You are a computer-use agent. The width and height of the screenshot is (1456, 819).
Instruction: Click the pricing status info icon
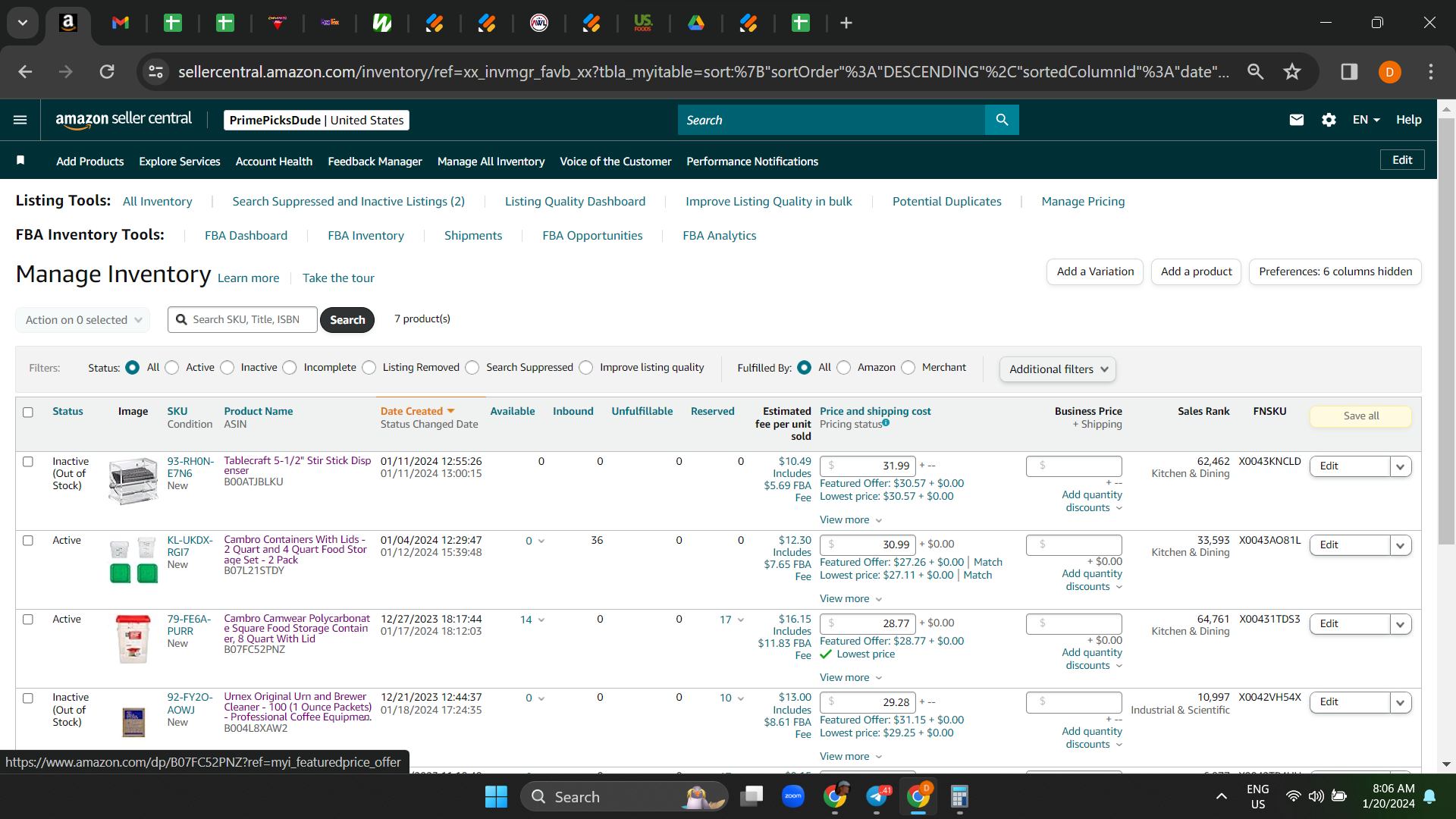tap(886, 423)
